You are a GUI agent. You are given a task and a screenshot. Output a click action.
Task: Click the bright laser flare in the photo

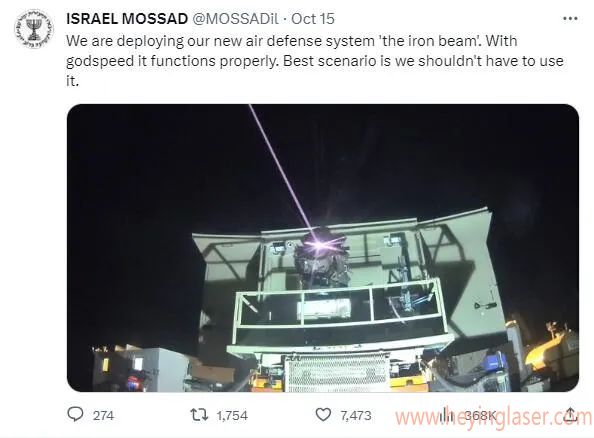pos(320,244)
